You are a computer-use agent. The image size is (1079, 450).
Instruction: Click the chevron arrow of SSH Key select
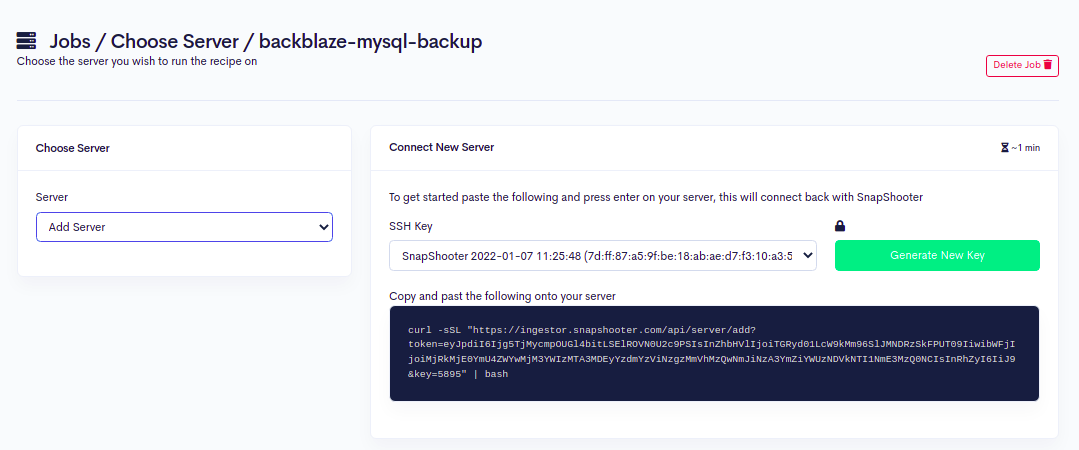[807, 255]
